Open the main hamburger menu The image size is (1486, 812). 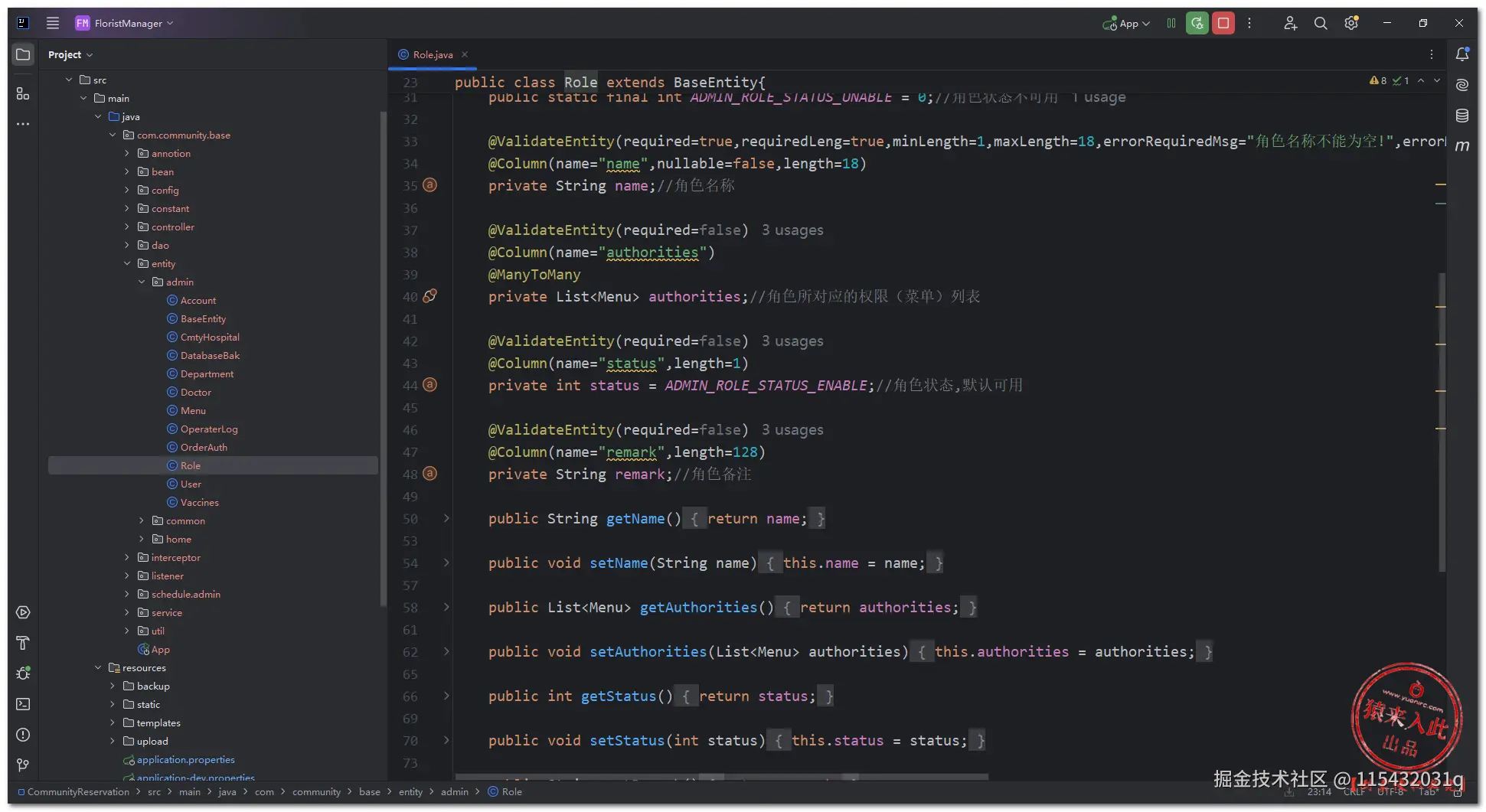pyautogui.click(x=53, y=23)
